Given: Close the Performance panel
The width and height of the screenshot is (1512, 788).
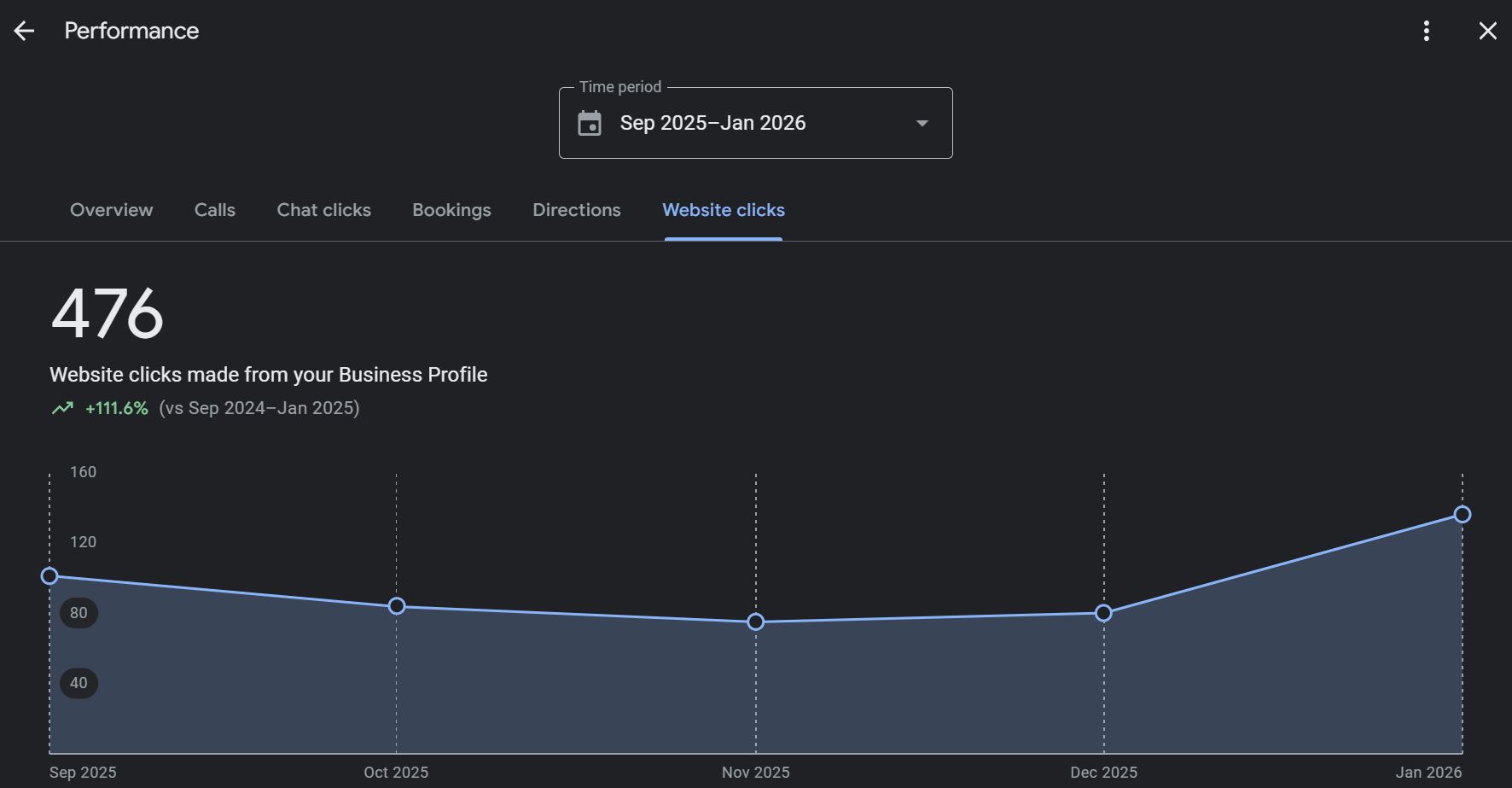Looking at the screenshot, I should tap(1488, 31).
